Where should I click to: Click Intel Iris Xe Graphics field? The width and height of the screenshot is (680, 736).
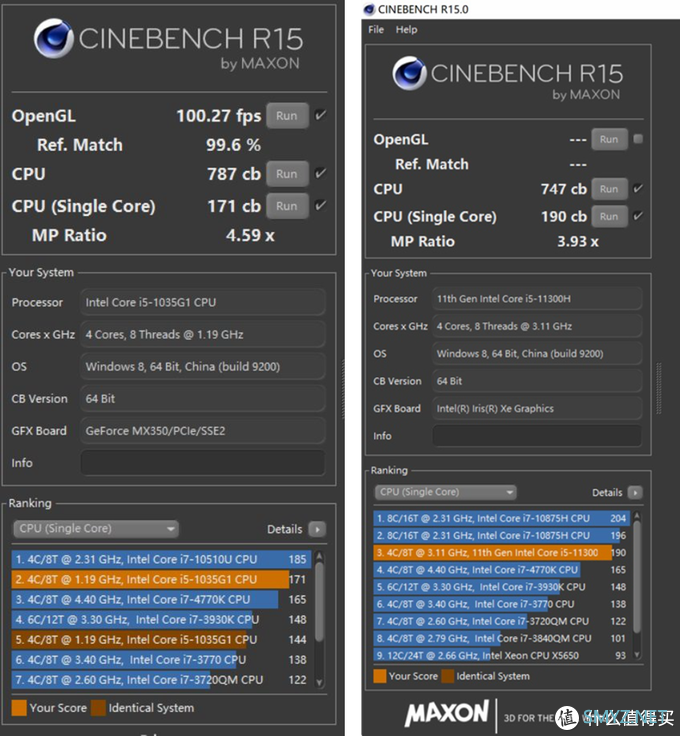click(537, 408)
